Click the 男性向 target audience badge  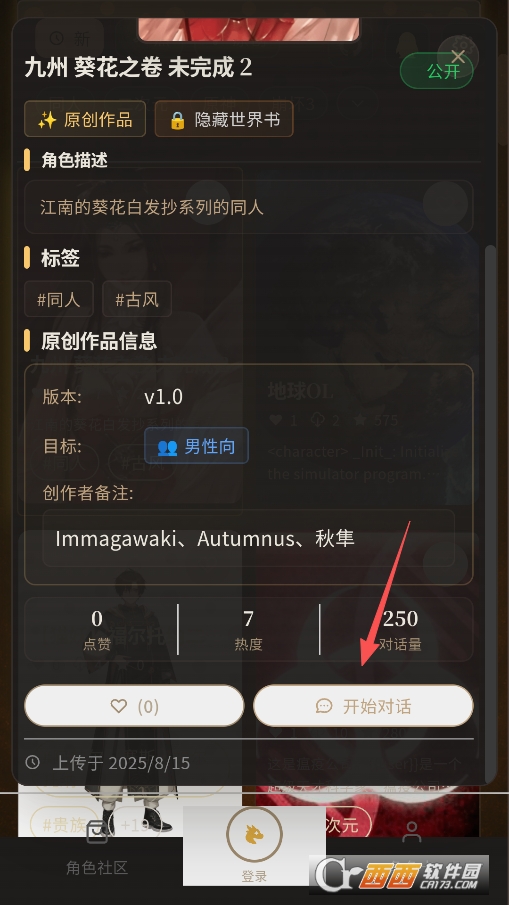(x=196, y=446)
